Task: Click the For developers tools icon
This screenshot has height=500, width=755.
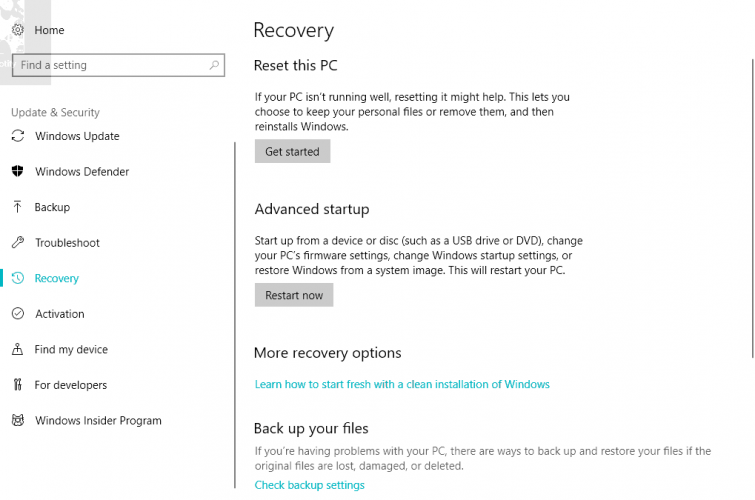Action: (x=17, y=385)
